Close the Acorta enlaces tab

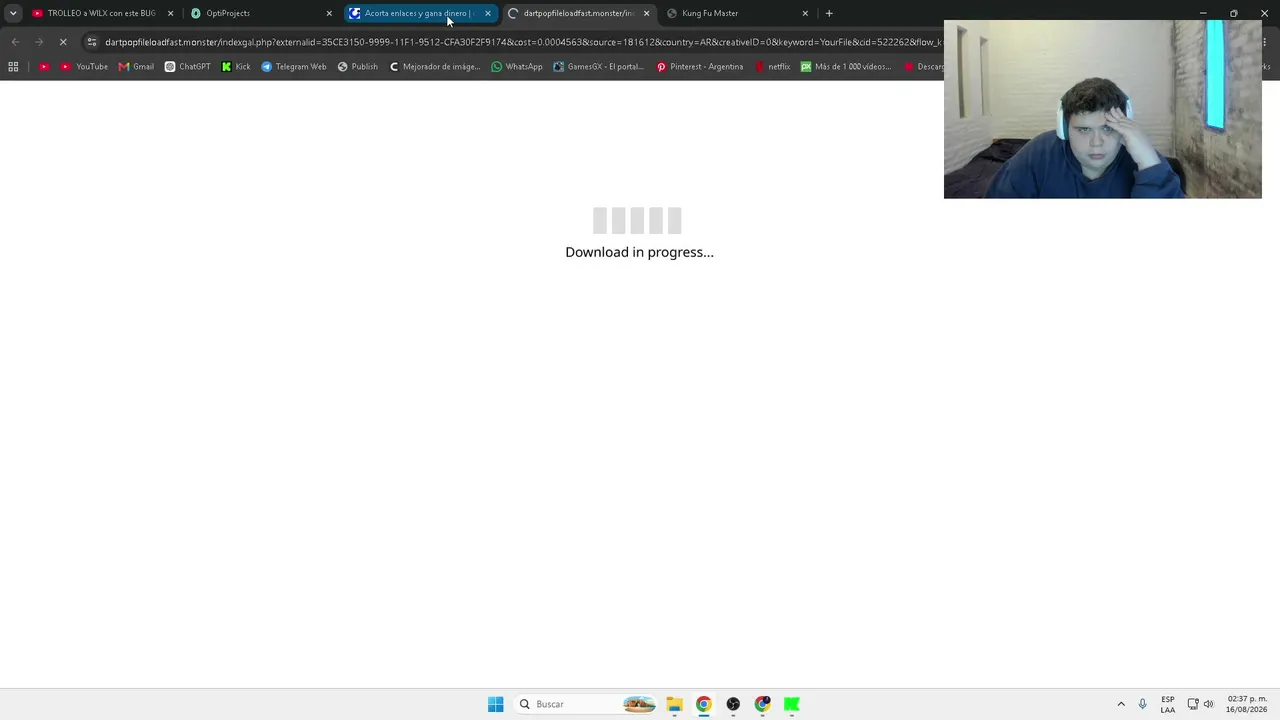[x=487, y=13]
